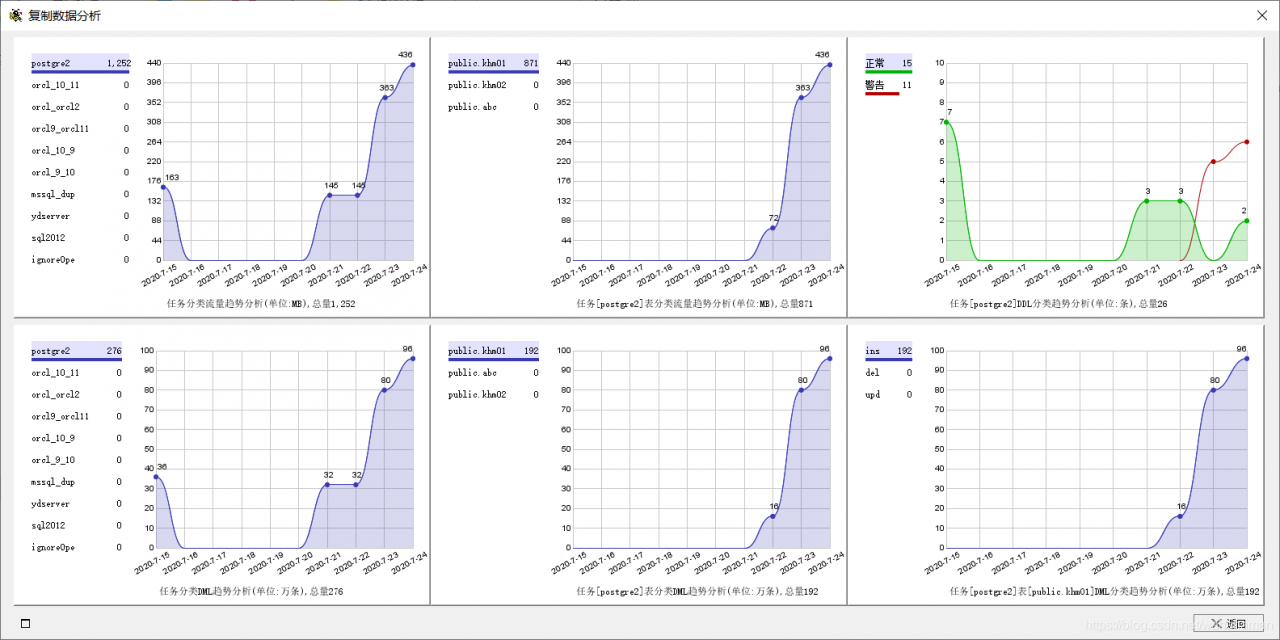
Task: Select ignoreOpe in the DML task list
Action: 76,548
